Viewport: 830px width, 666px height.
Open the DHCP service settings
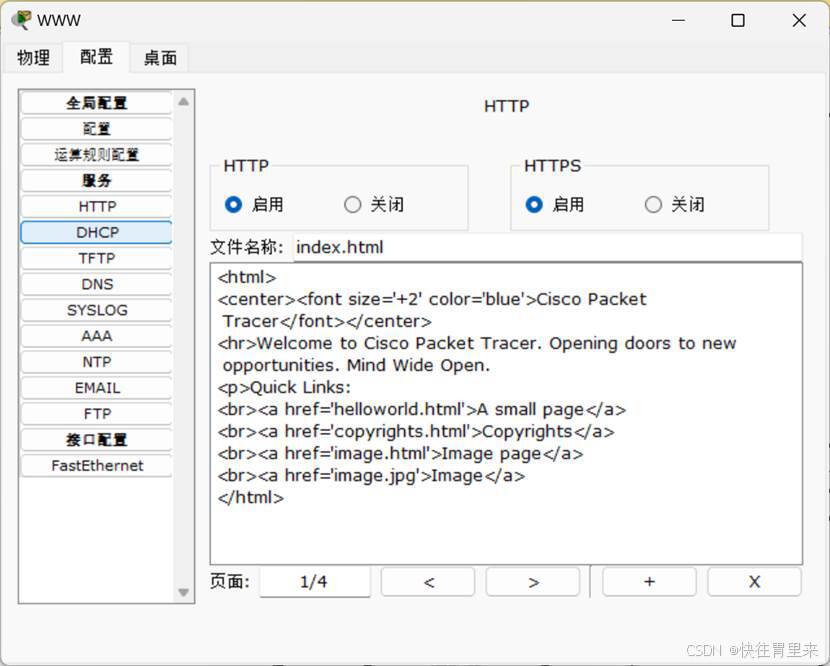[97, 232]
